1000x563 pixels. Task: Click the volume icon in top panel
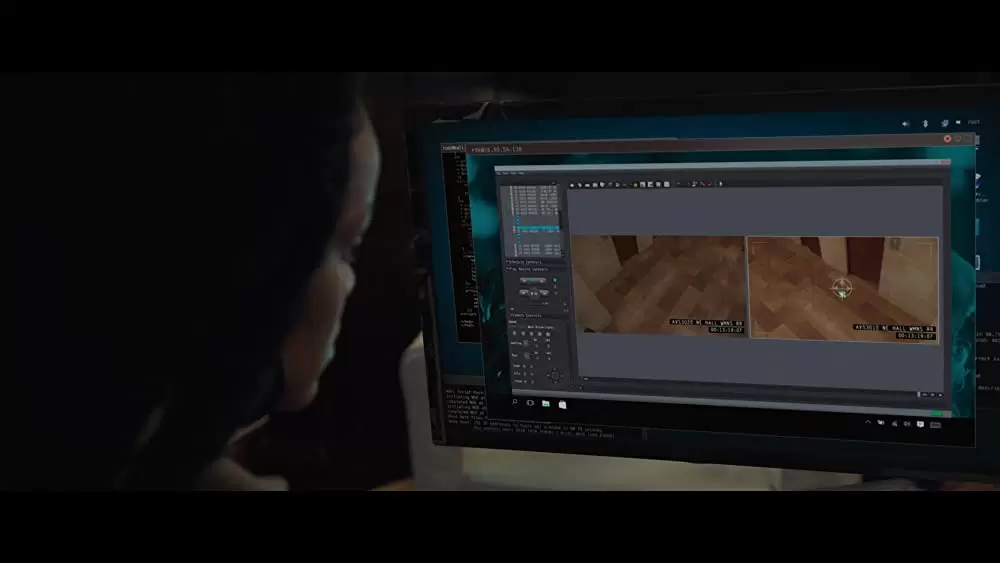(906, 124)
